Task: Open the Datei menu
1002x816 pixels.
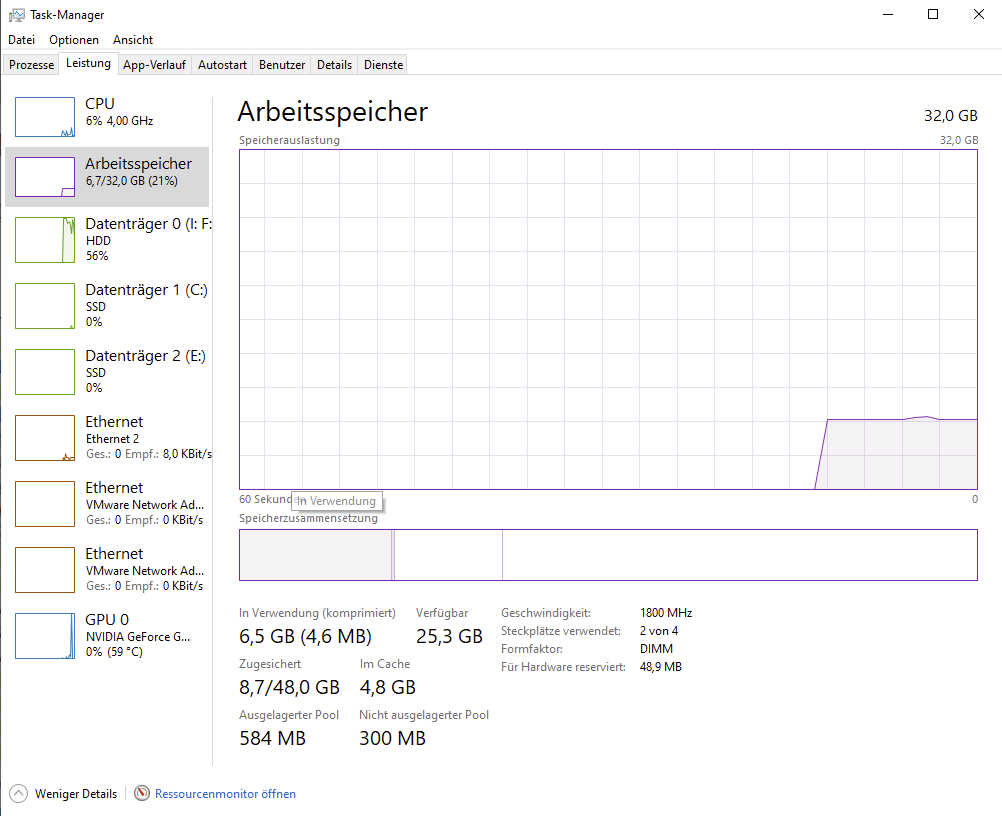Action: coord(21,40)
